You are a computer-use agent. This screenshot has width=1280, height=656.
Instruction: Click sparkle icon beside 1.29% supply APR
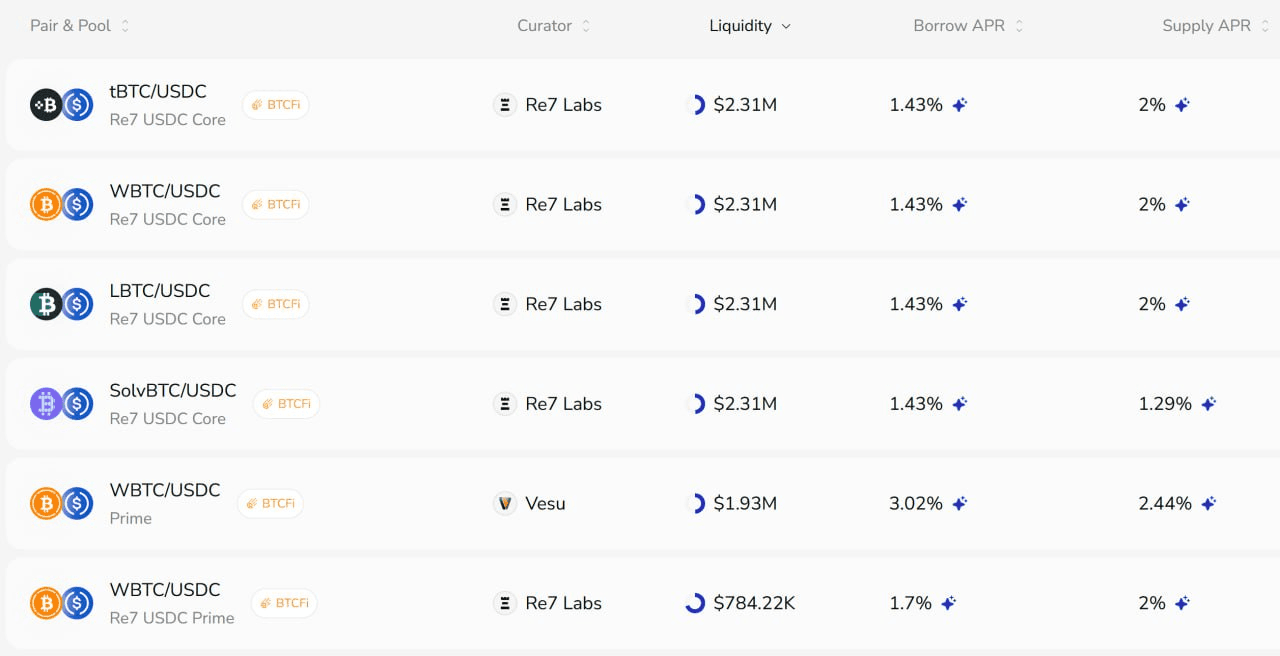[x=1209, y=404]
